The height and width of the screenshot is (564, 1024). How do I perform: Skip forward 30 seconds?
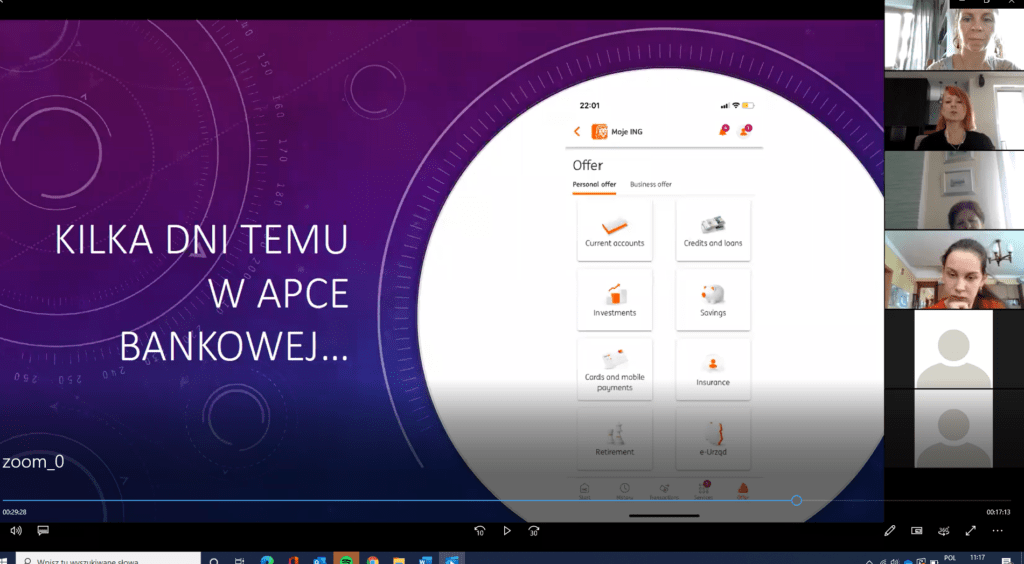[x=534, y=531]
